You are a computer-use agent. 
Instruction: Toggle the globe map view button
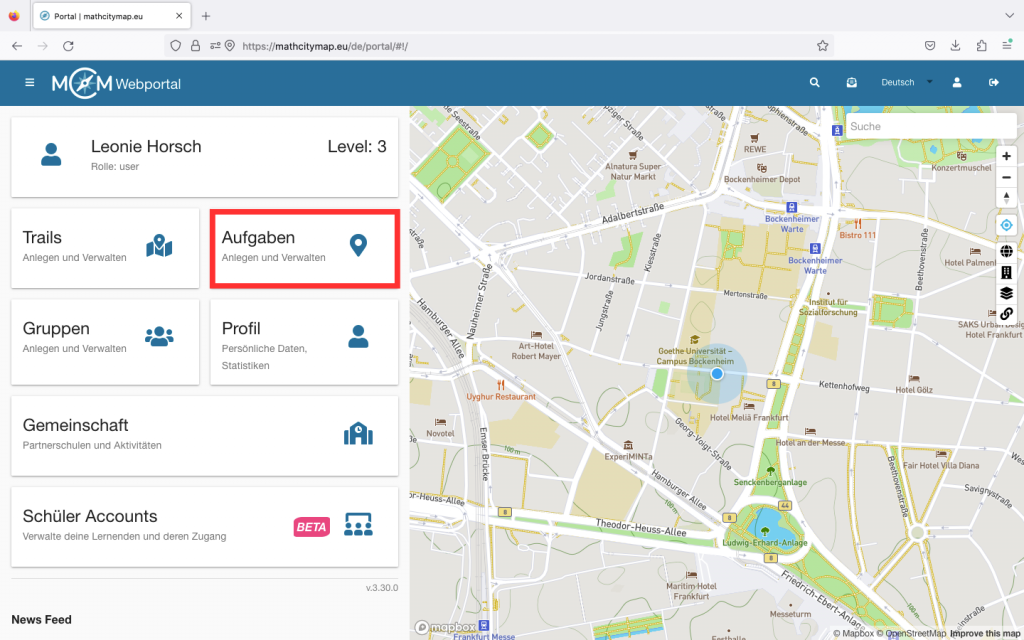pyautogui.click(x=1006, y=251)
